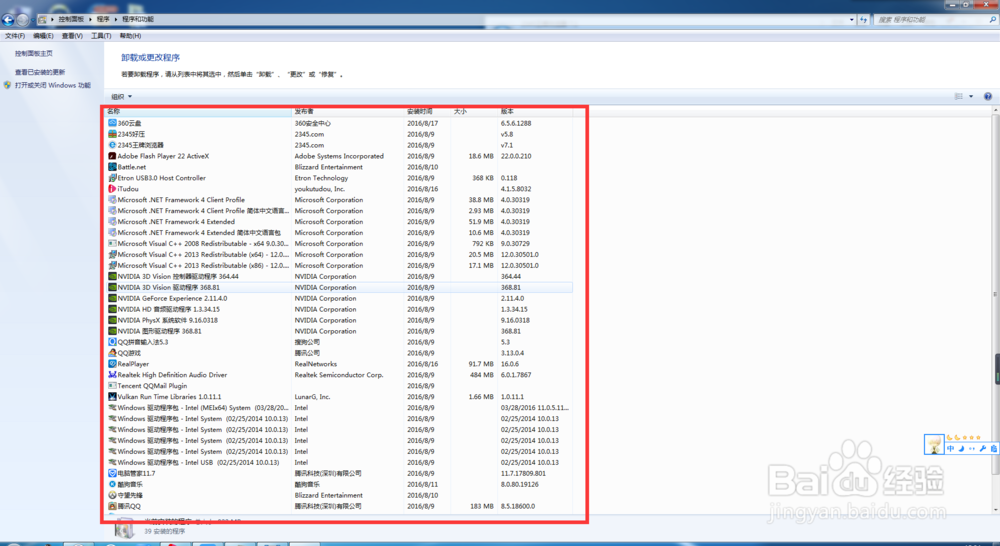Viewport: 1000px width, 546px height.
Task: Sort list by 安装时间 column header
Action: [428, 112]
